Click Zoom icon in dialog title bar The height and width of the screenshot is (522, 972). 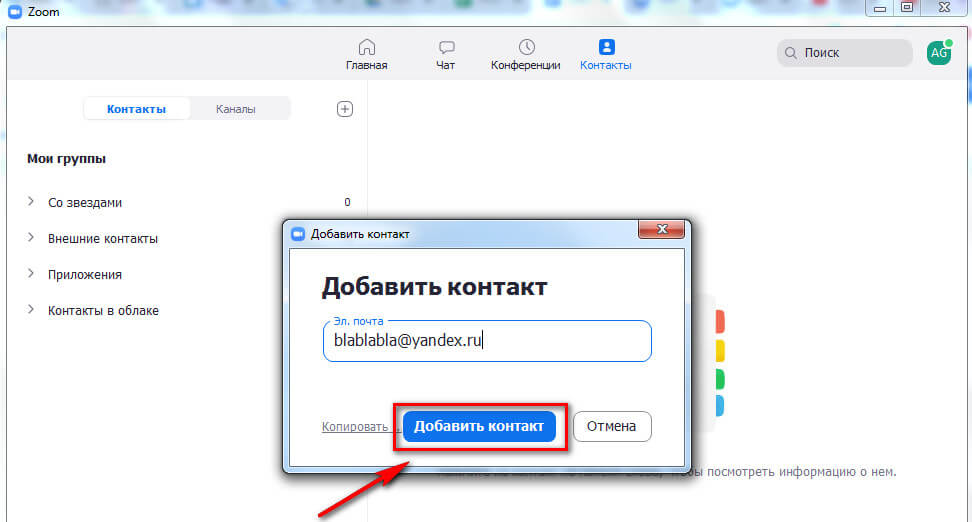click(x=298, y=234)
